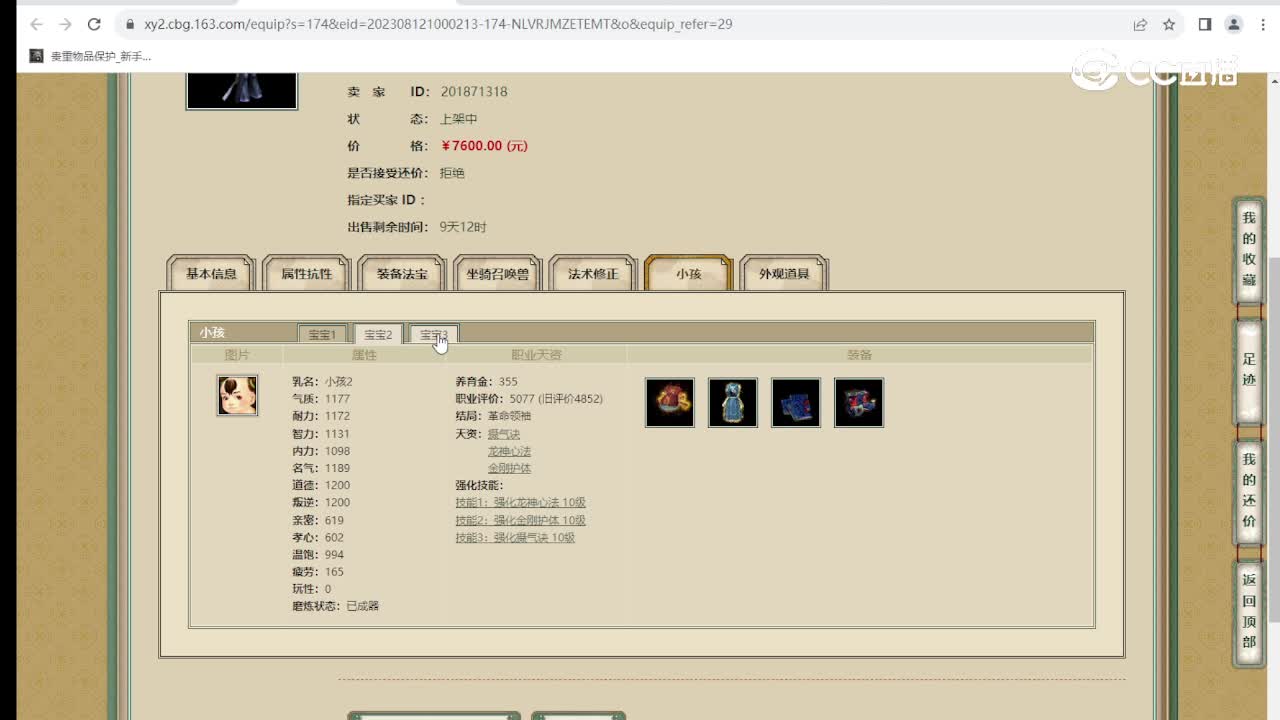Open the 金刚护体 talent link
This screenshot has height=720, width=1280.
point(509,468)
